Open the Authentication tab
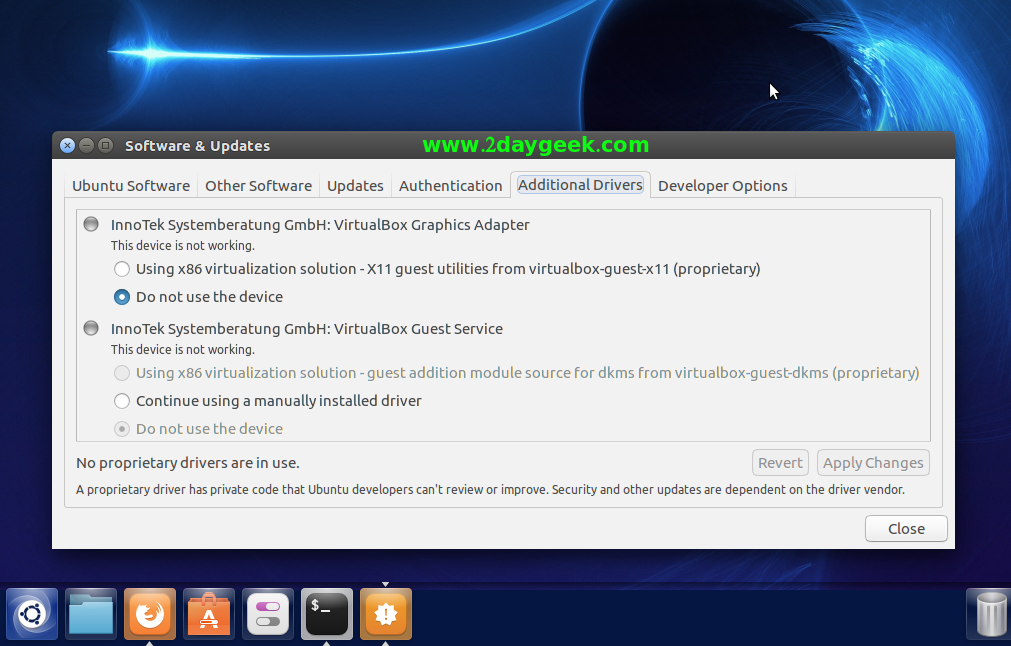This screenshot has height=646, width=1011. pyautogui.click(x=451, y=186)
